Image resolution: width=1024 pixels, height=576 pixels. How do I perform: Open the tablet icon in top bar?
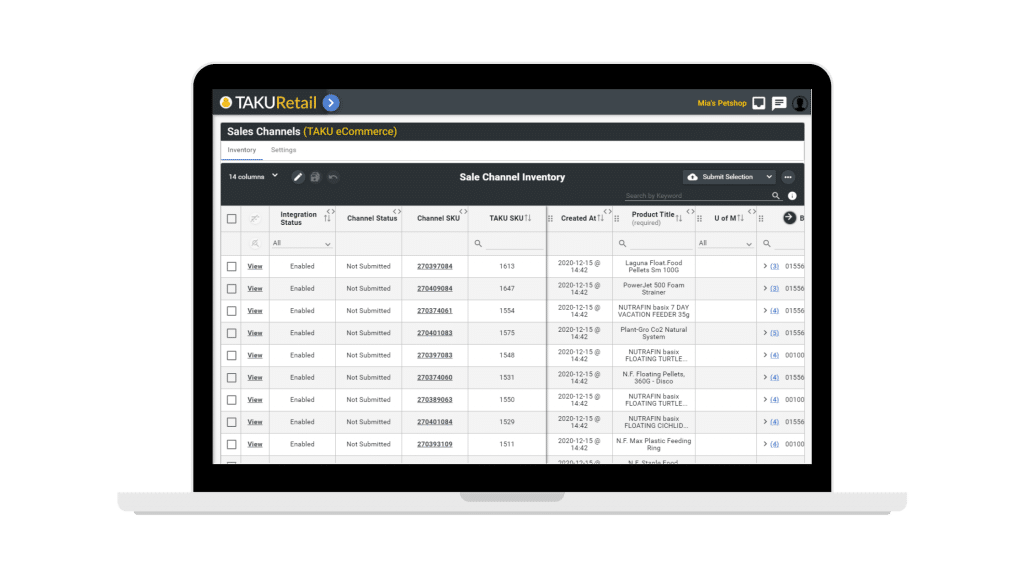(758, 103)
